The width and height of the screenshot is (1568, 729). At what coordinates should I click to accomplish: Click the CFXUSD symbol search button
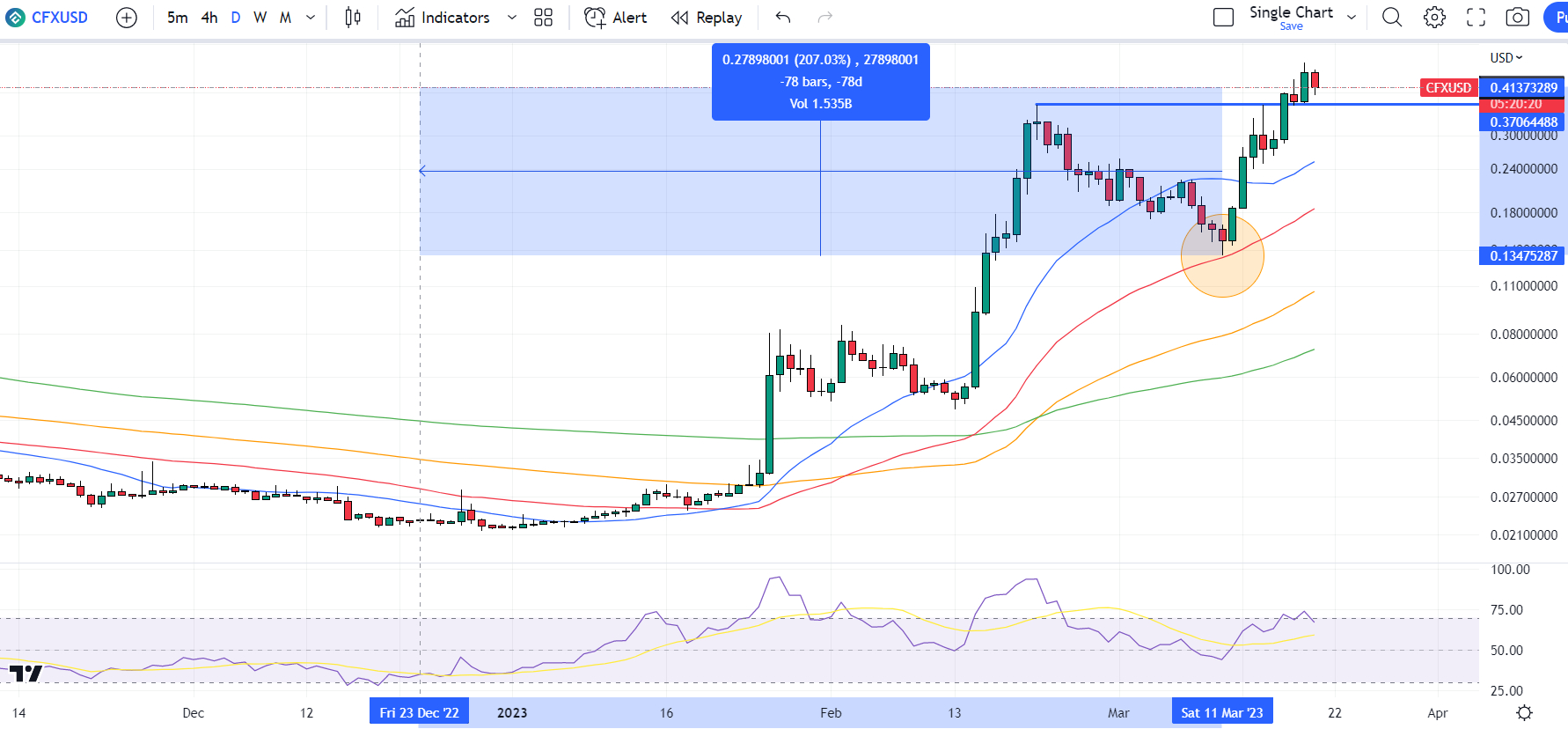coord(48,18)
